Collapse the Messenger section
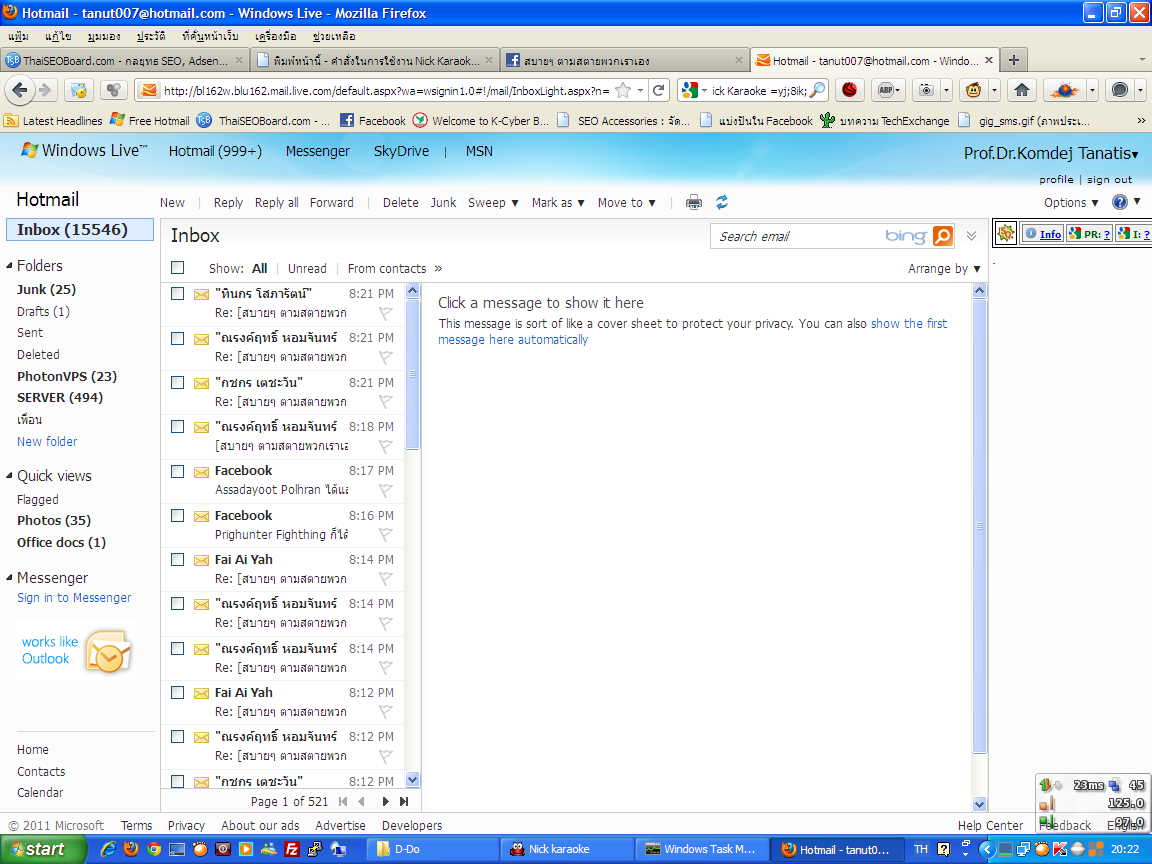The height and width of the screenshot is (864, 1152). [10, 577]
